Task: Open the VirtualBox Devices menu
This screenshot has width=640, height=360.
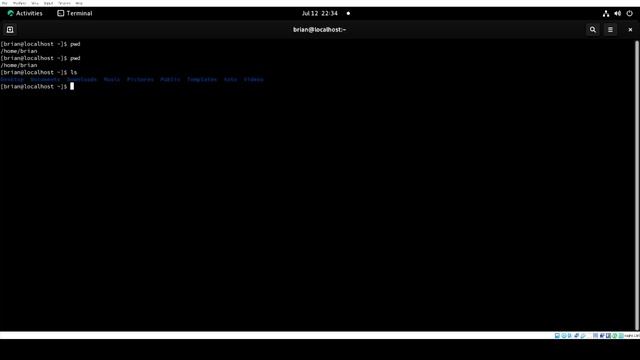Action: tap(64, 3)
